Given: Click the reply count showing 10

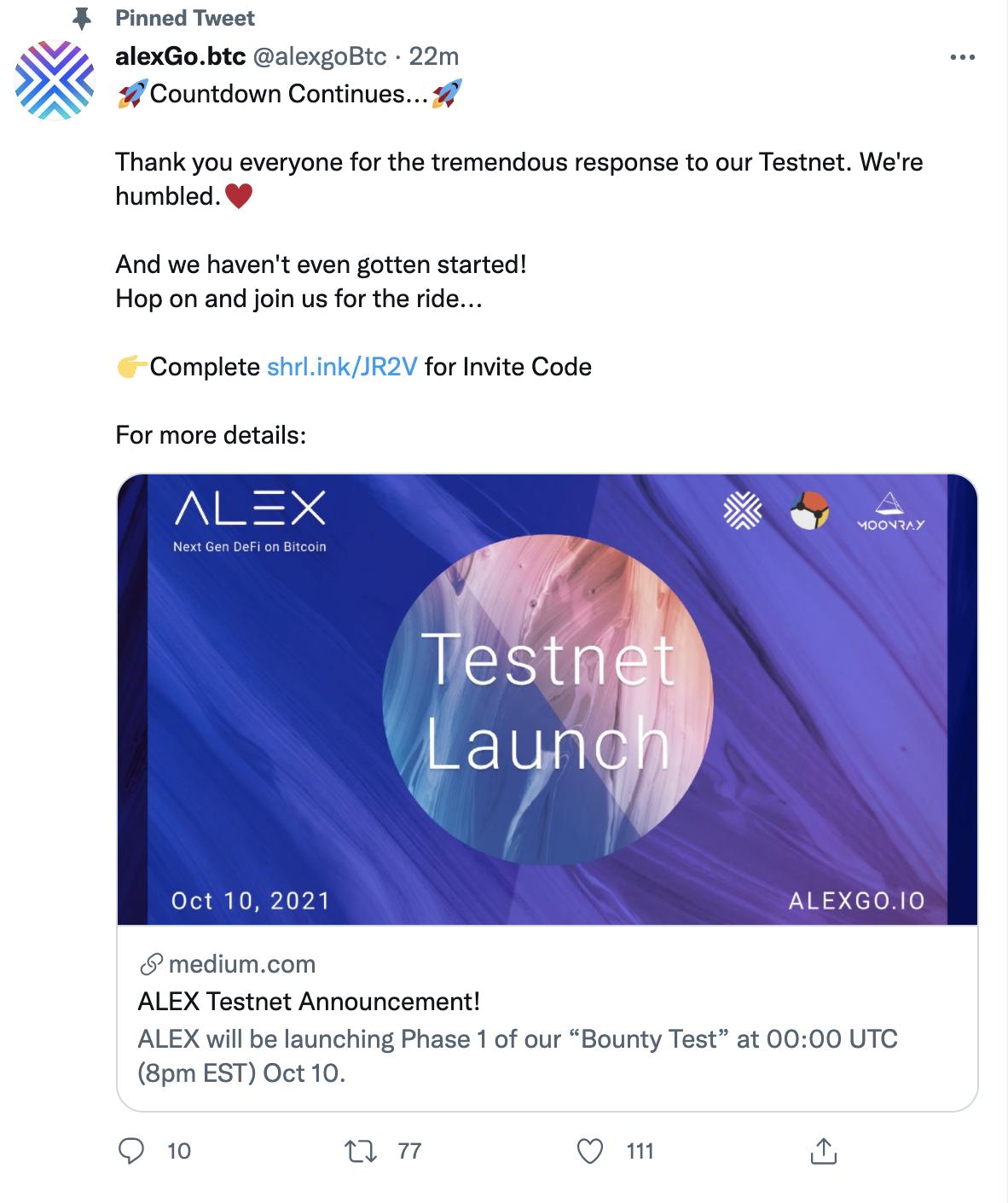Looking at the screenshot, I should point(181,1152).
